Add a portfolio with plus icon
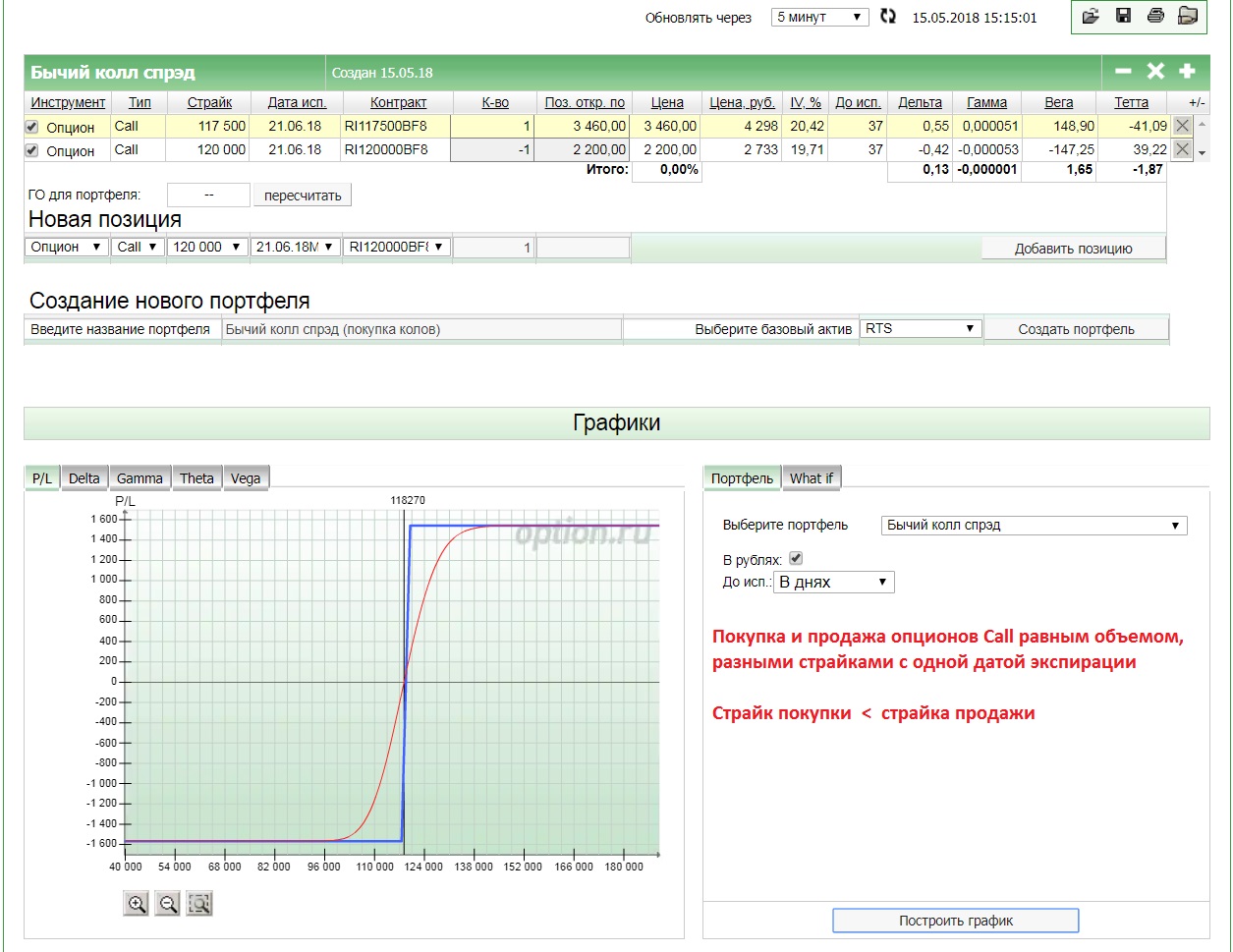1233x952 pixels. [x=1187, y=72]
